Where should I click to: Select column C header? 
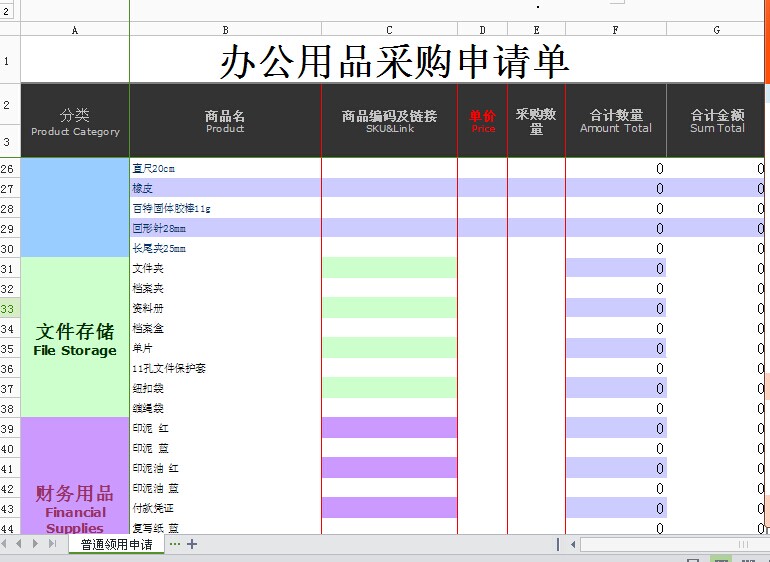pyautogui.click(x=389, y=30)
